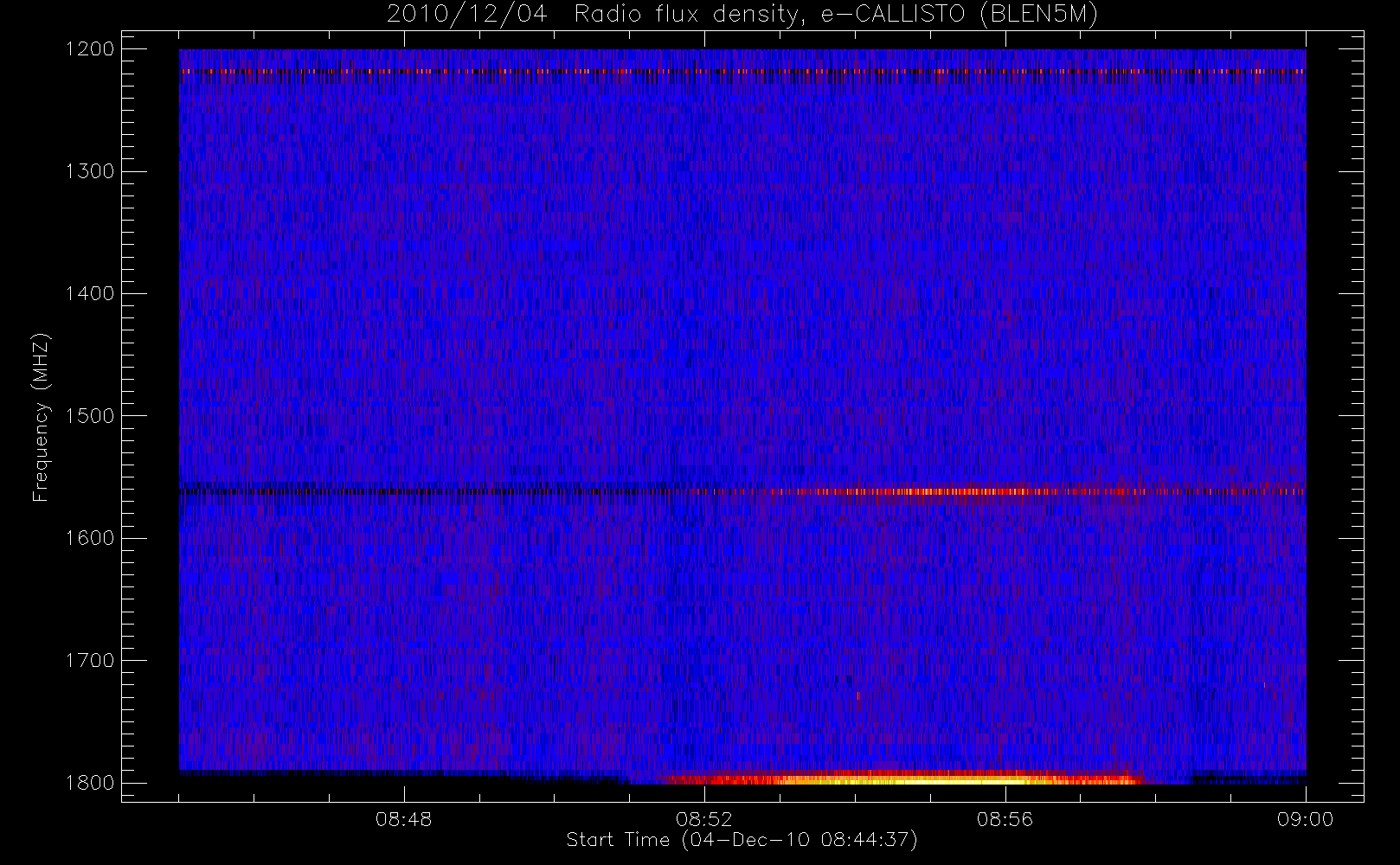Click the 1200 frequency tick label
The height and width of the screenshot is (865, 1400).
pyautogui.click(x=90, y=49)
